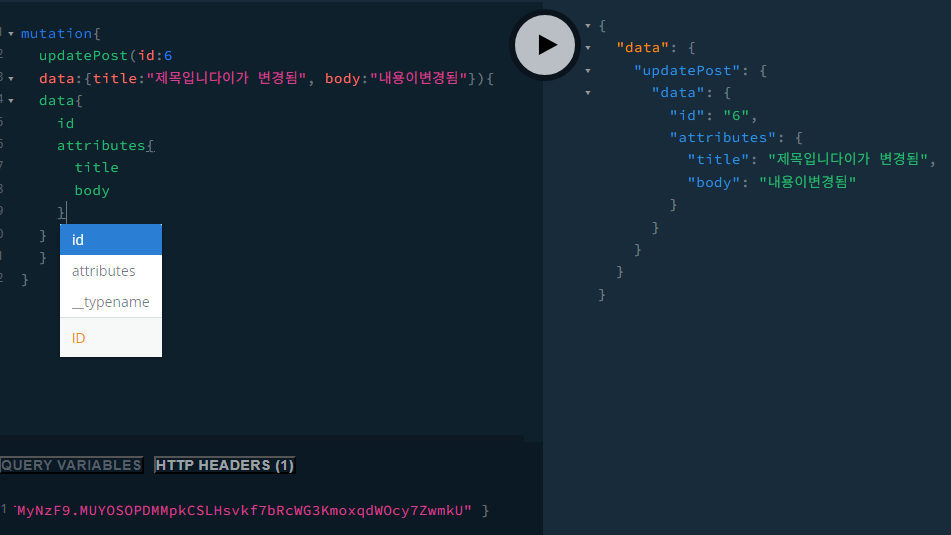Click the "id": "6" response line
Viewport: 951px width, 535px height.
713,115
